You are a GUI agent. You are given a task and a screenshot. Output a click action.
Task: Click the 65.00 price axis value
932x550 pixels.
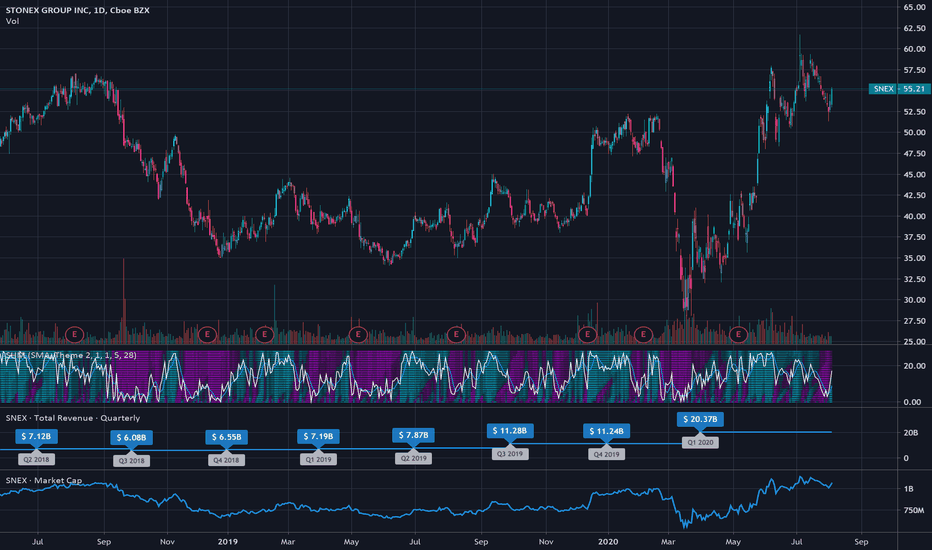click(x=914, y=7)
